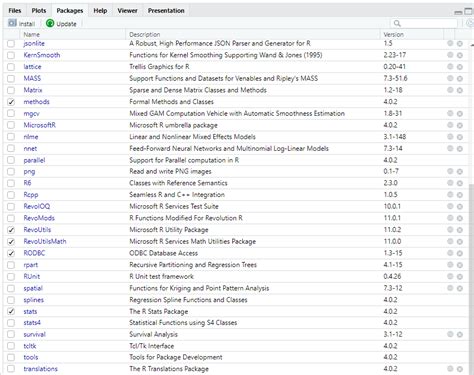Click the globe icon in the KernSmooth row
The height and width of the screenshot is (375, 474).
coord(450,55)
